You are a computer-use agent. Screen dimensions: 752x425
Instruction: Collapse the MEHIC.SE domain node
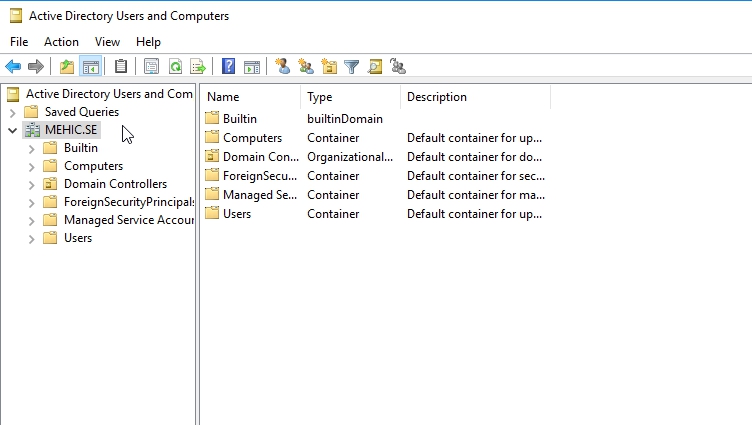(x=13, y=130)
